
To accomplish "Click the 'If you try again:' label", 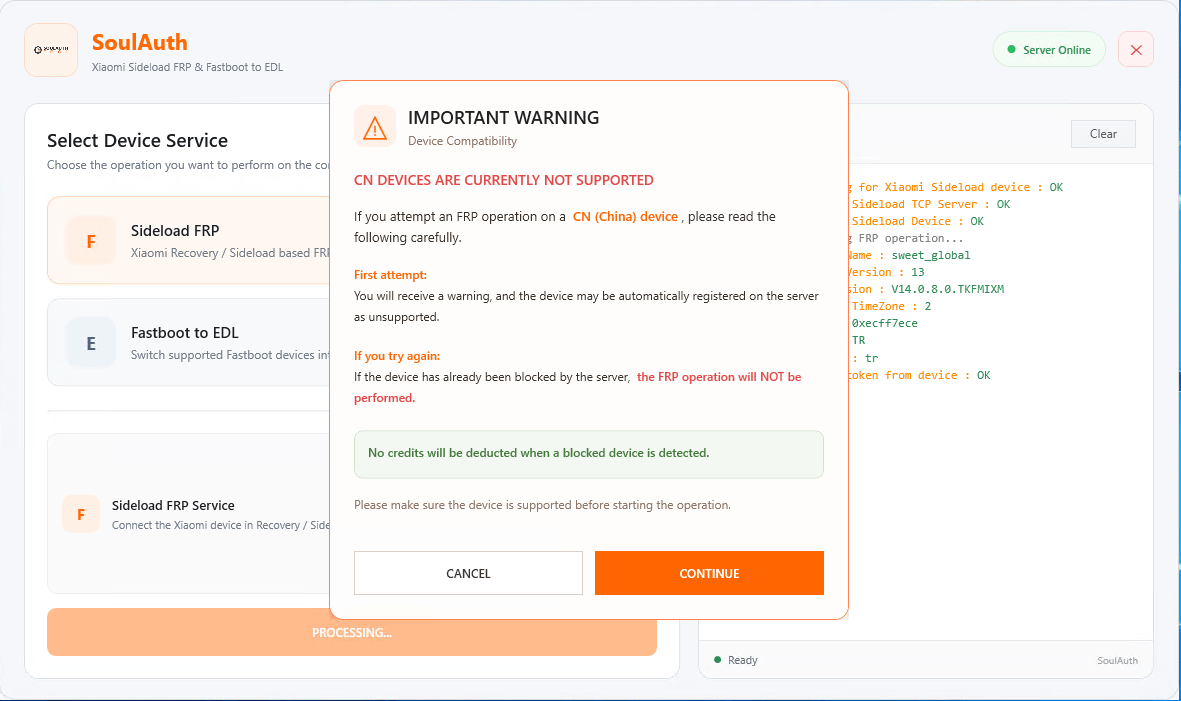I will (x=397, y=355).
